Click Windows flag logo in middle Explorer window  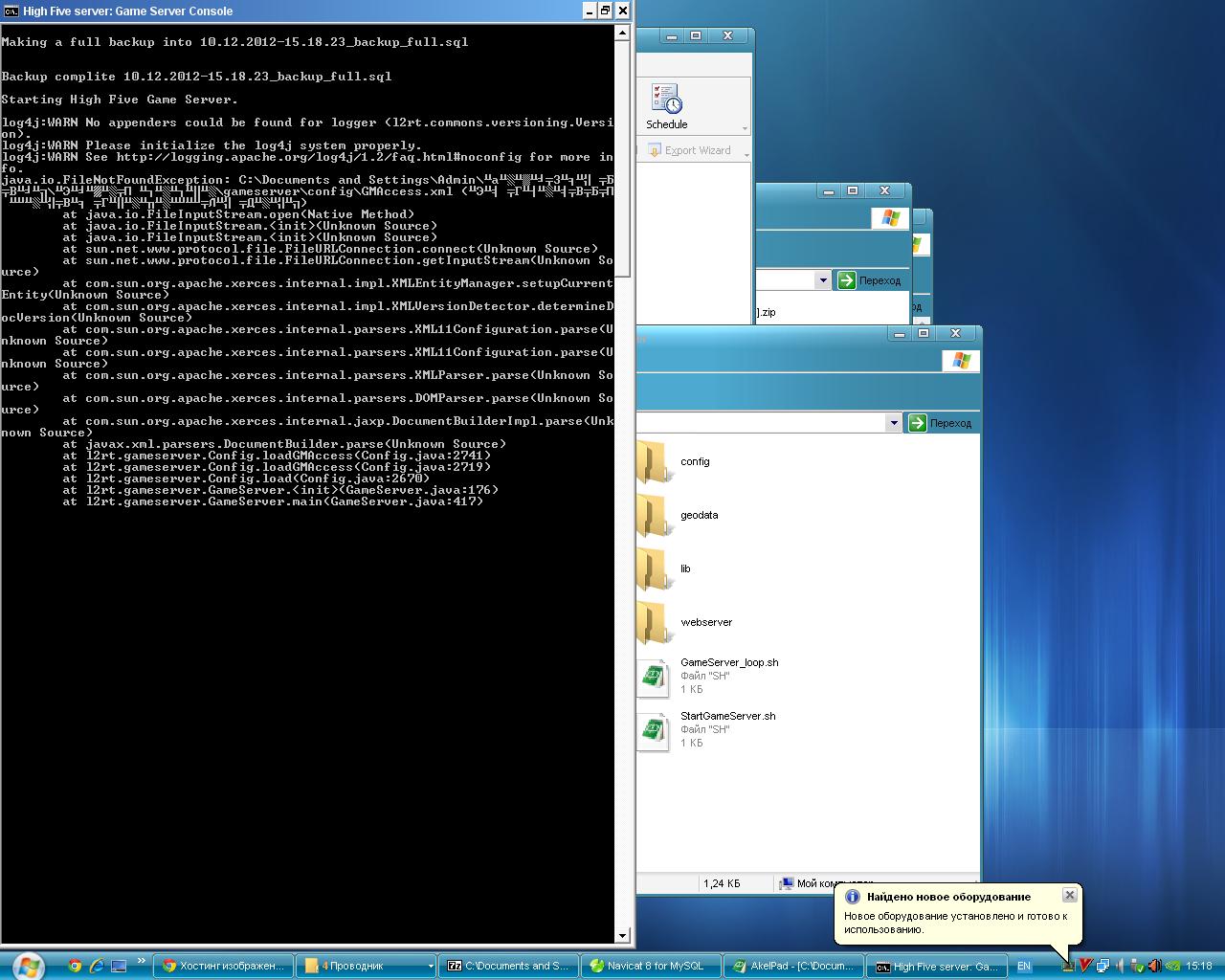[890, 218]
